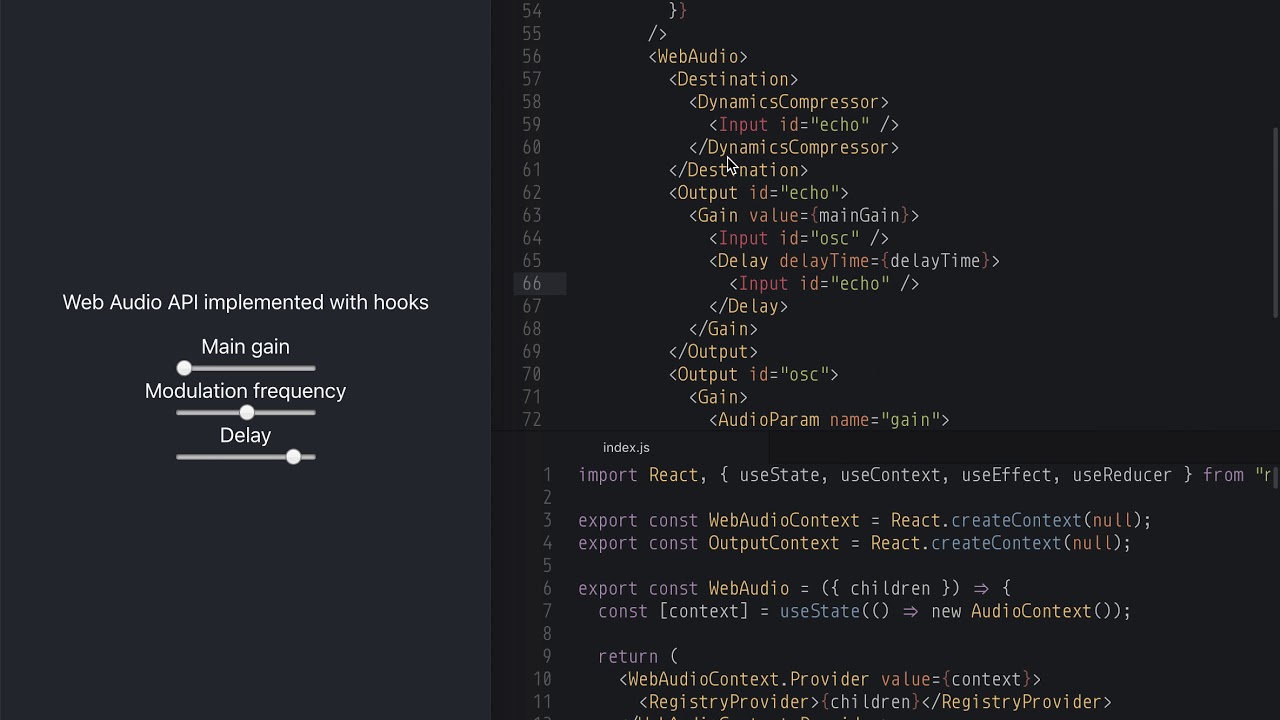Click 'delayTime' variable in braces on line 65
The width and height of the screenshot is (1280, 720).
click(x=935, y=261)
